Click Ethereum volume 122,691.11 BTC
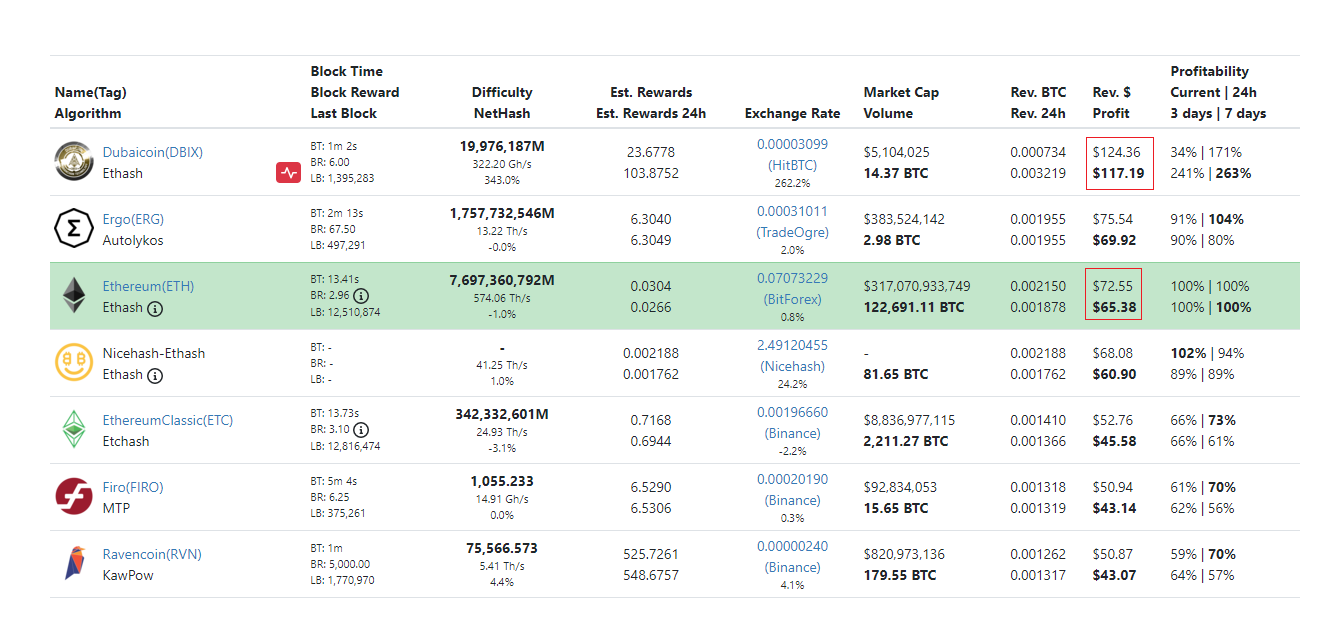 913,307
